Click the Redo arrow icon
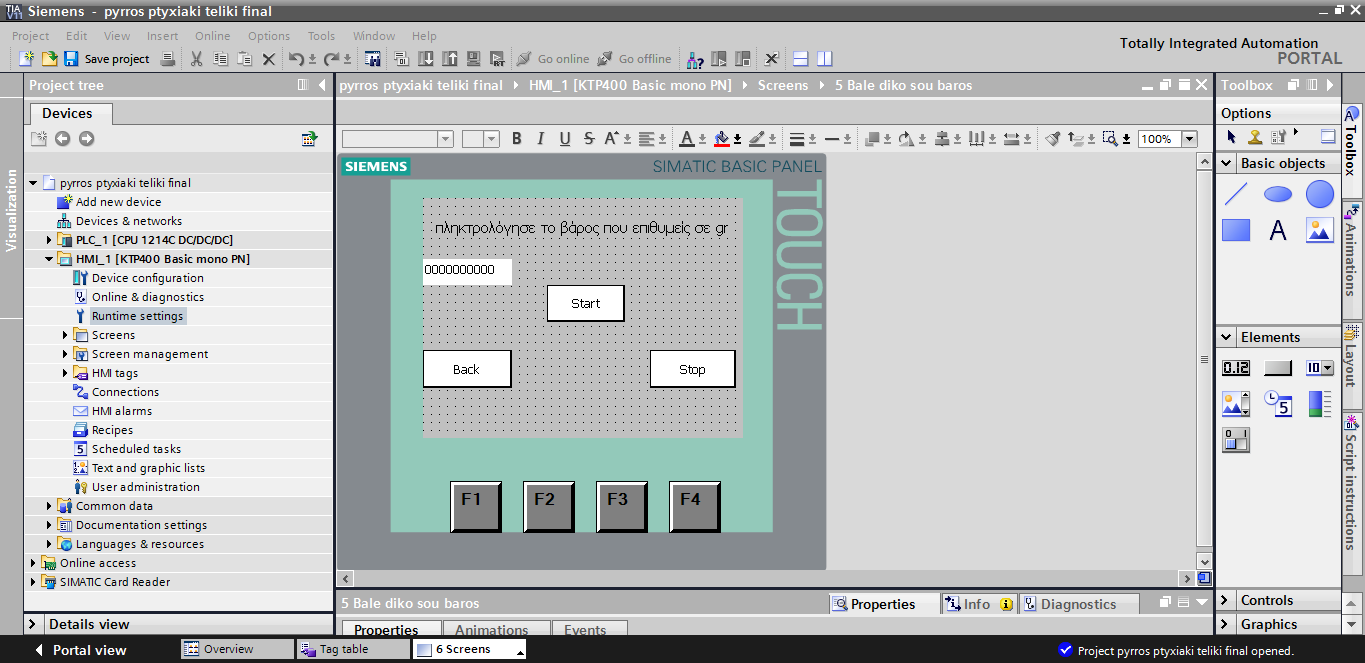 coord(331,59)
